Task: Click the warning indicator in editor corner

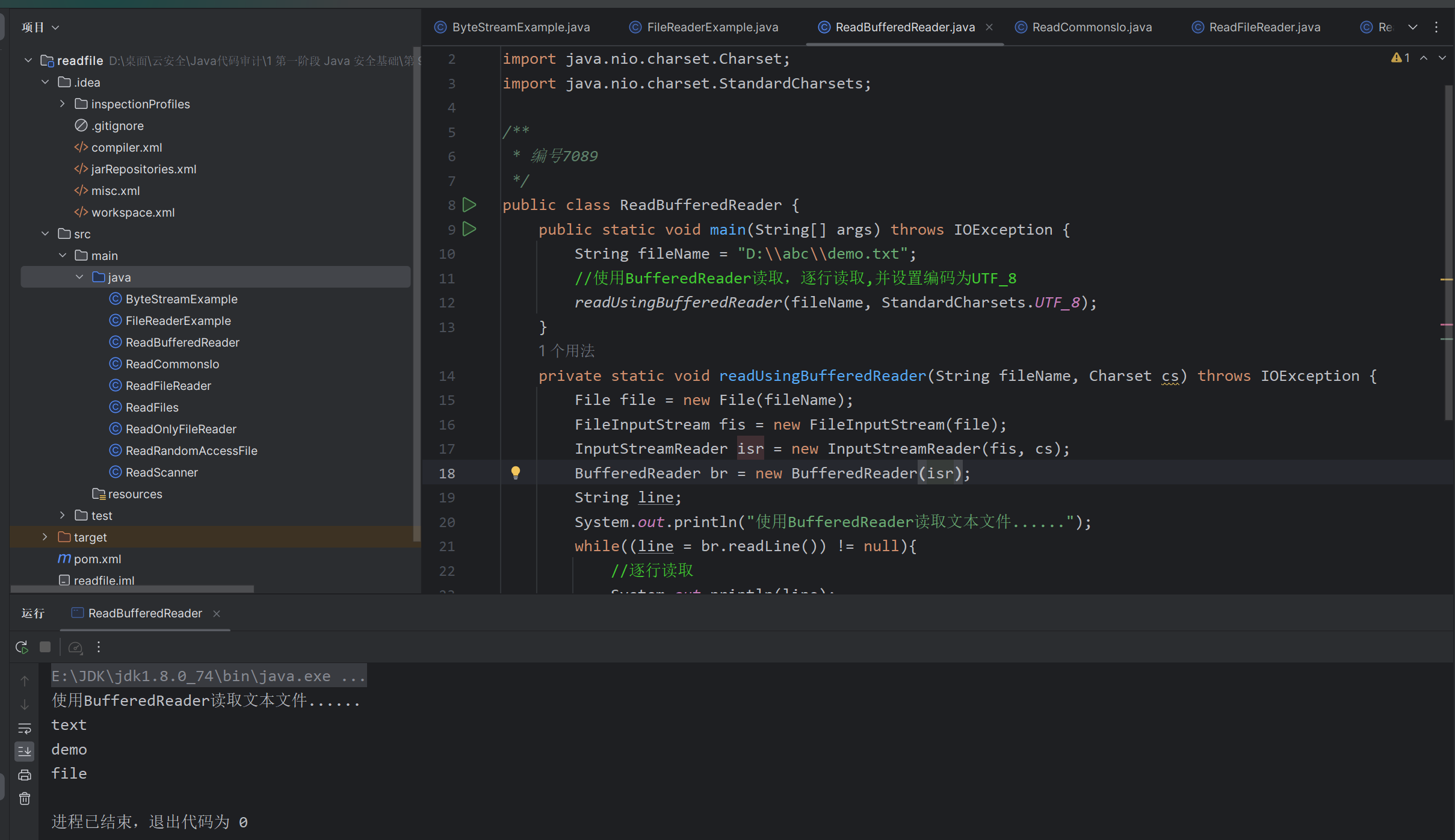Action: coord(1400,58)
